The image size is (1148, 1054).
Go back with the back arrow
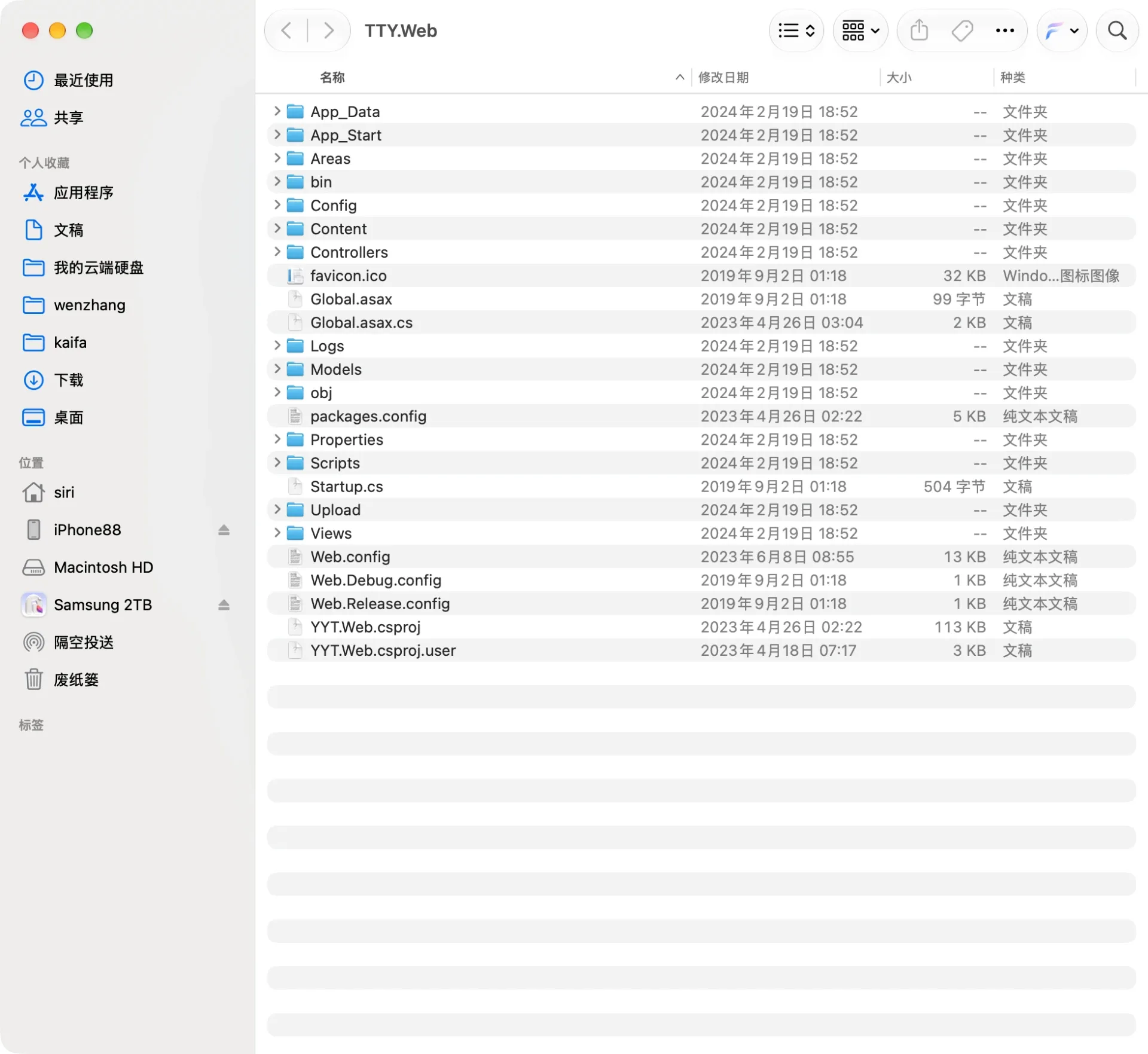286,30
